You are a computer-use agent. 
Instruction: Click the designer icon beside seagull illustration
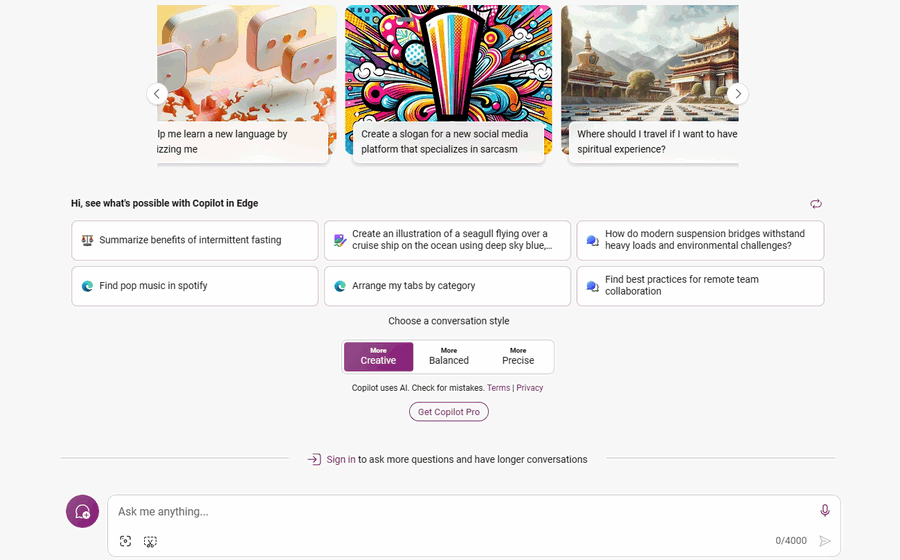click(340, 240)
